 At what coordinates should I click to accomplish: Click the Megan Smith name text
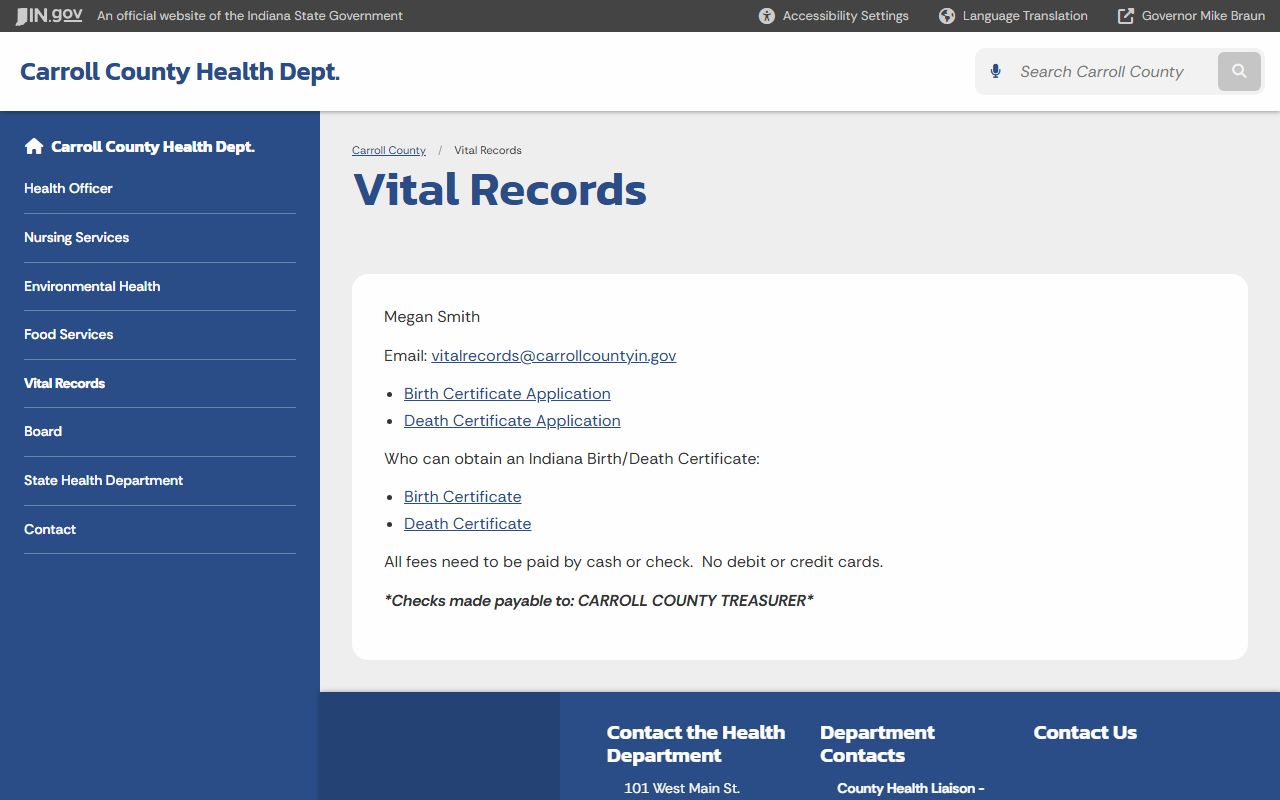pyautogui.click(x=432, y=316)
